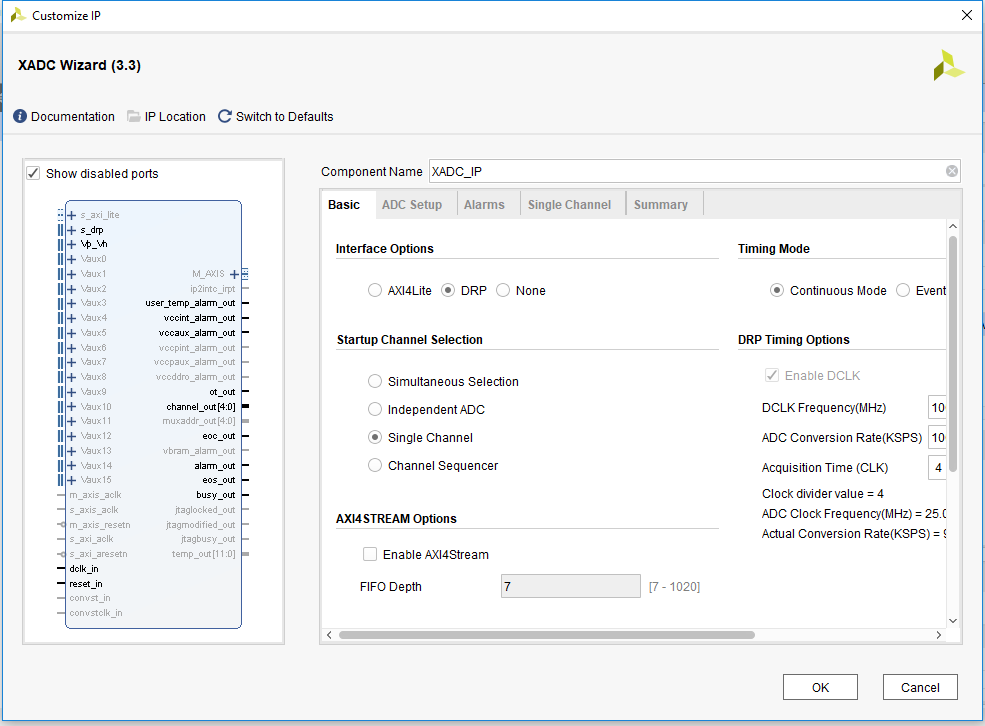Open the Summary tab

point(661,205)
